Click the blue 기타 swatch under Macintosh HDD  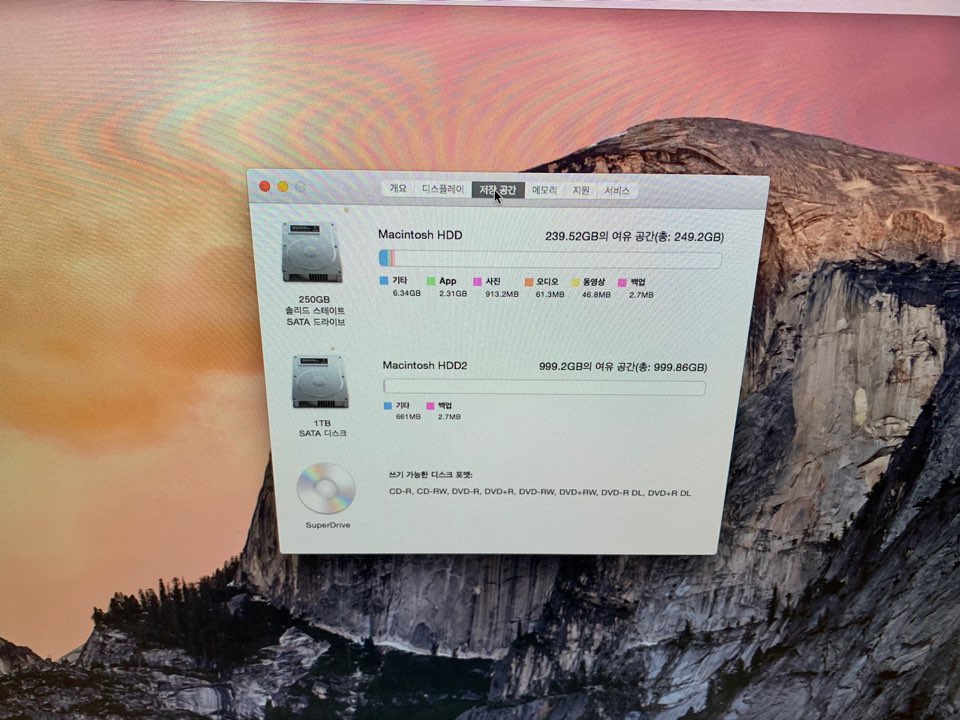click(x=384, y=282)
